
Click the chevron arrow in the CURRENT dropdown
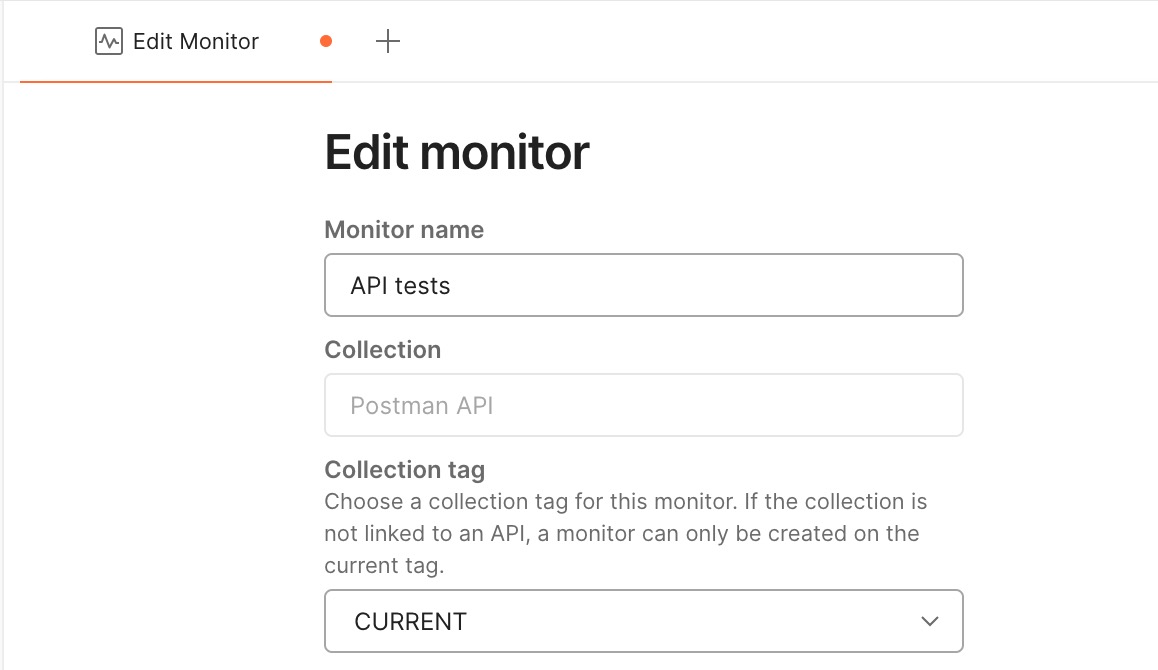pyautogui.click(x=930, y=621)
